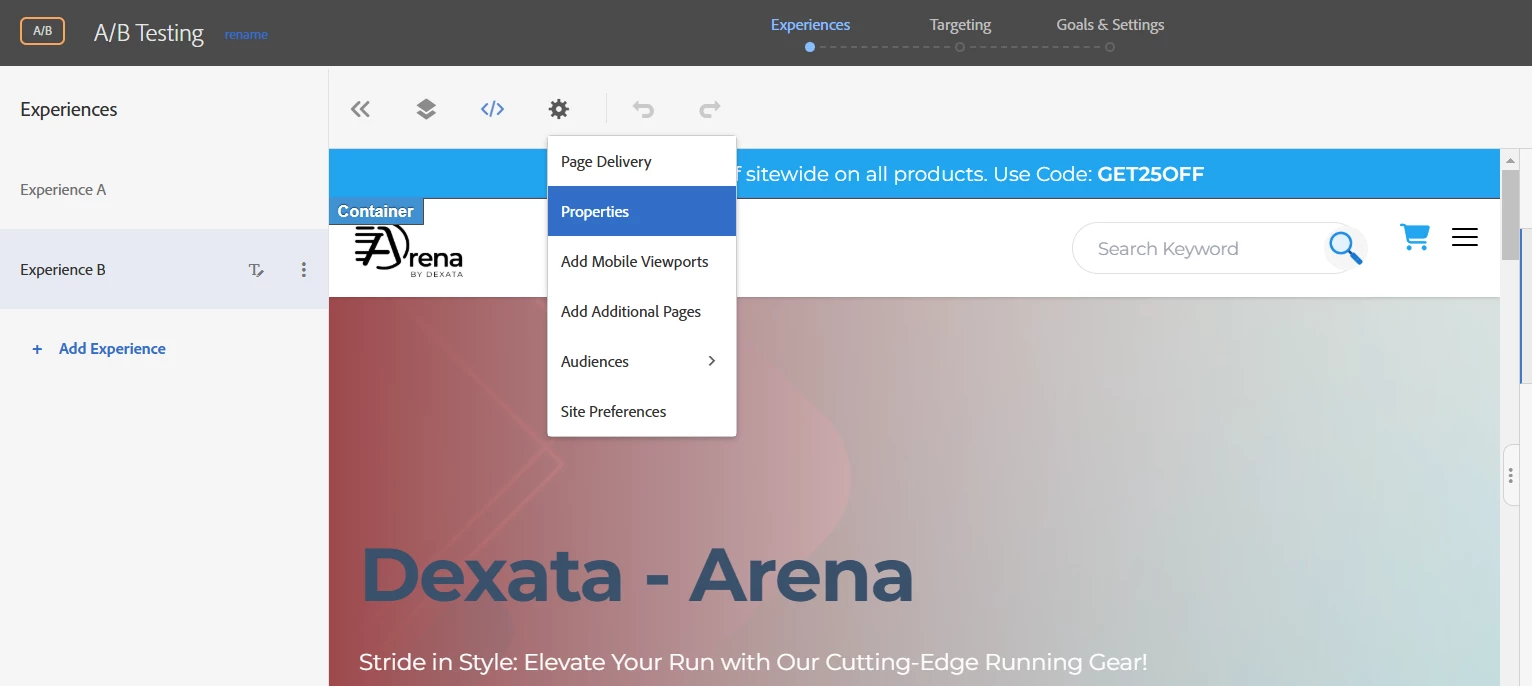Select Add Additional Pages option
This screenshot has width=1532, height=686.
pyautogui.click(x=642, y=311)
